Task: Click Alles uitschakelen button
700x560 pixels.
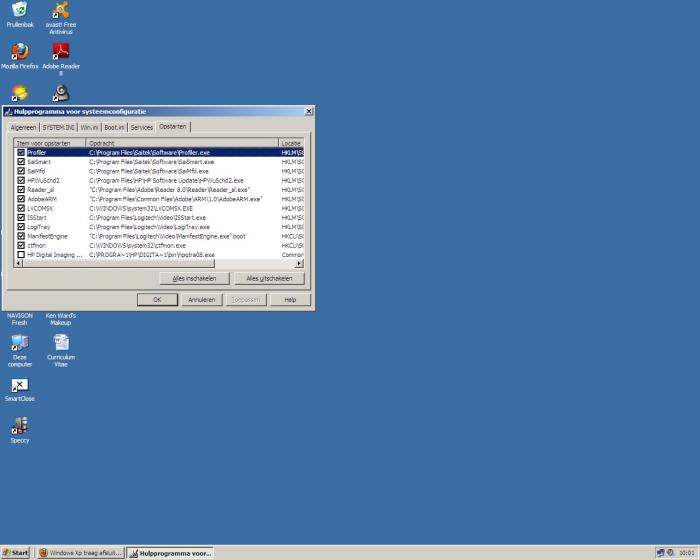Action: (x=269, y=278)
